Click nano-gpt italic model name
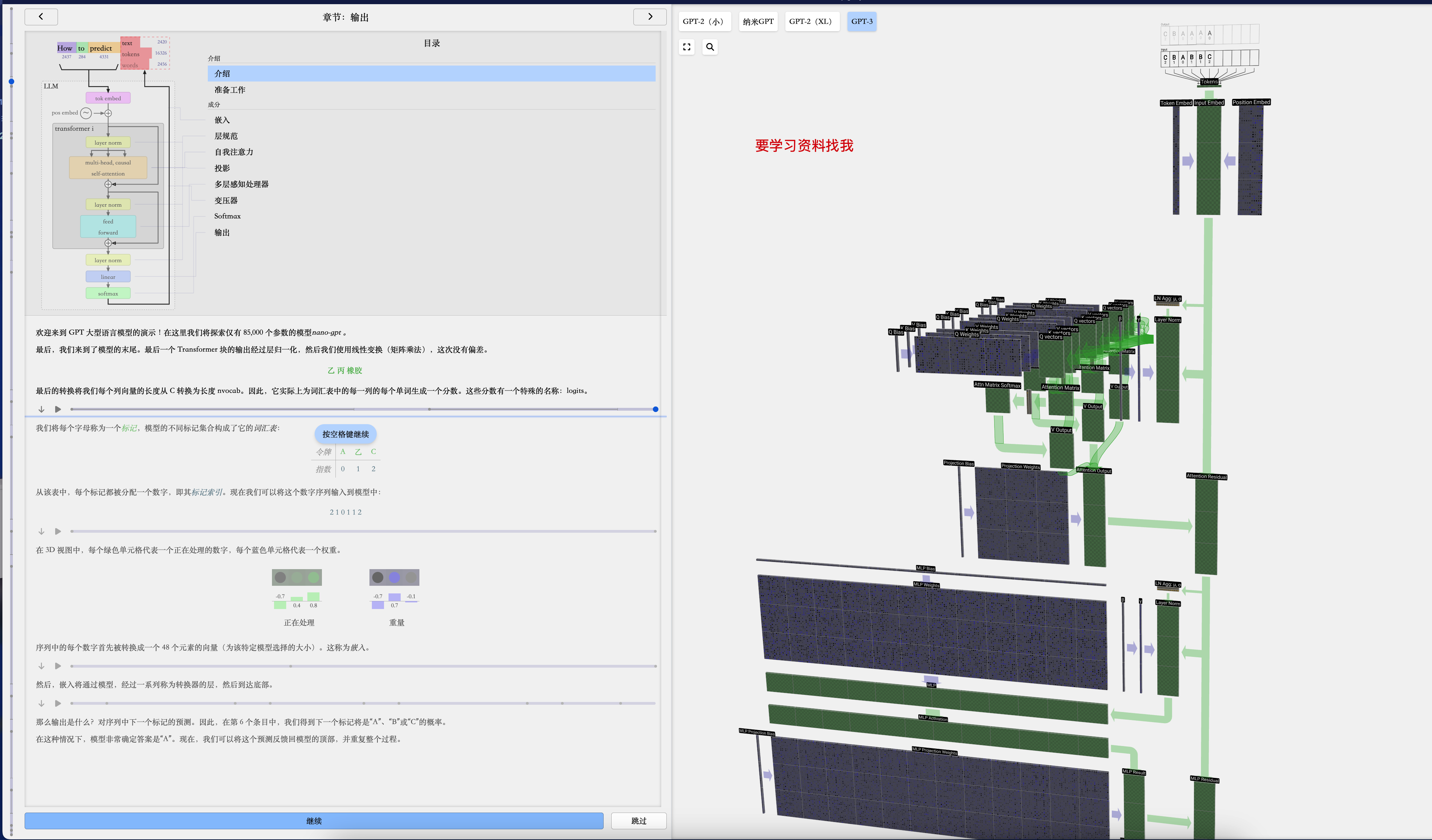 pos(326,332)
